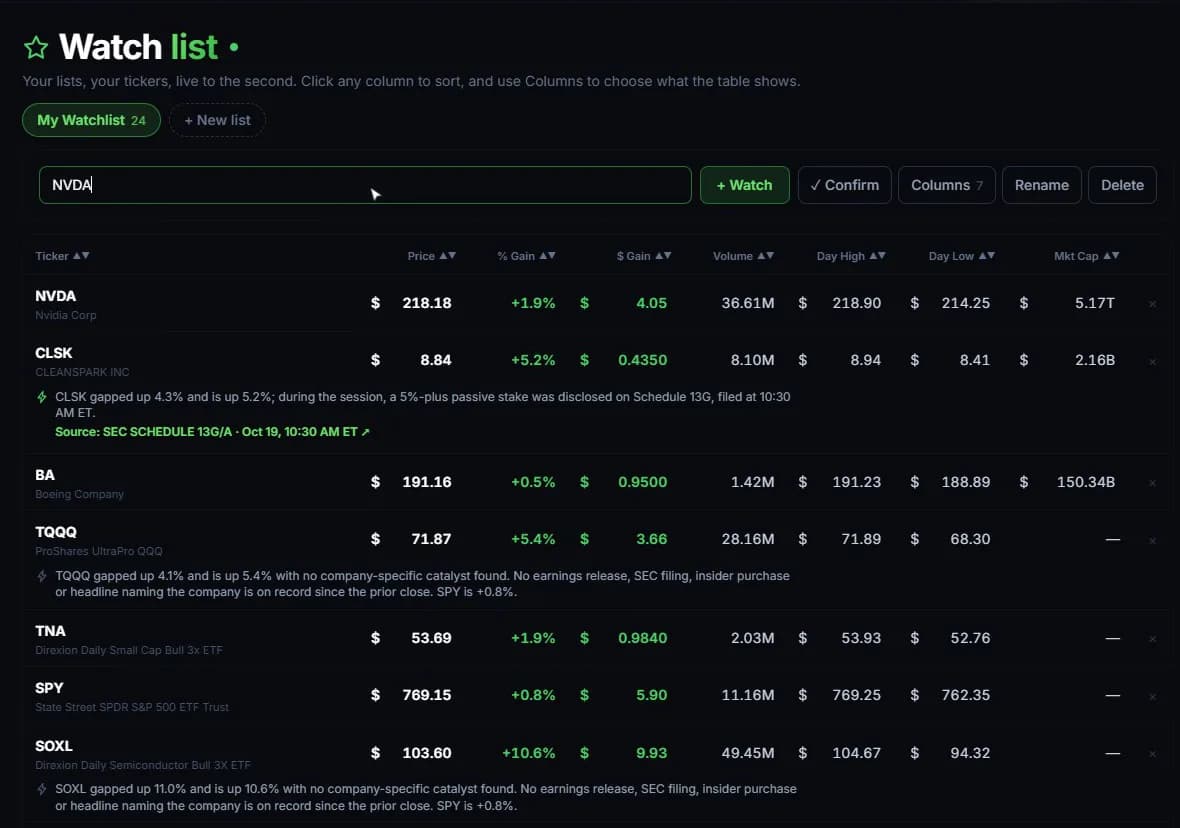
Task: Click the Delete list button
Action: click(x=1122, y=185)
